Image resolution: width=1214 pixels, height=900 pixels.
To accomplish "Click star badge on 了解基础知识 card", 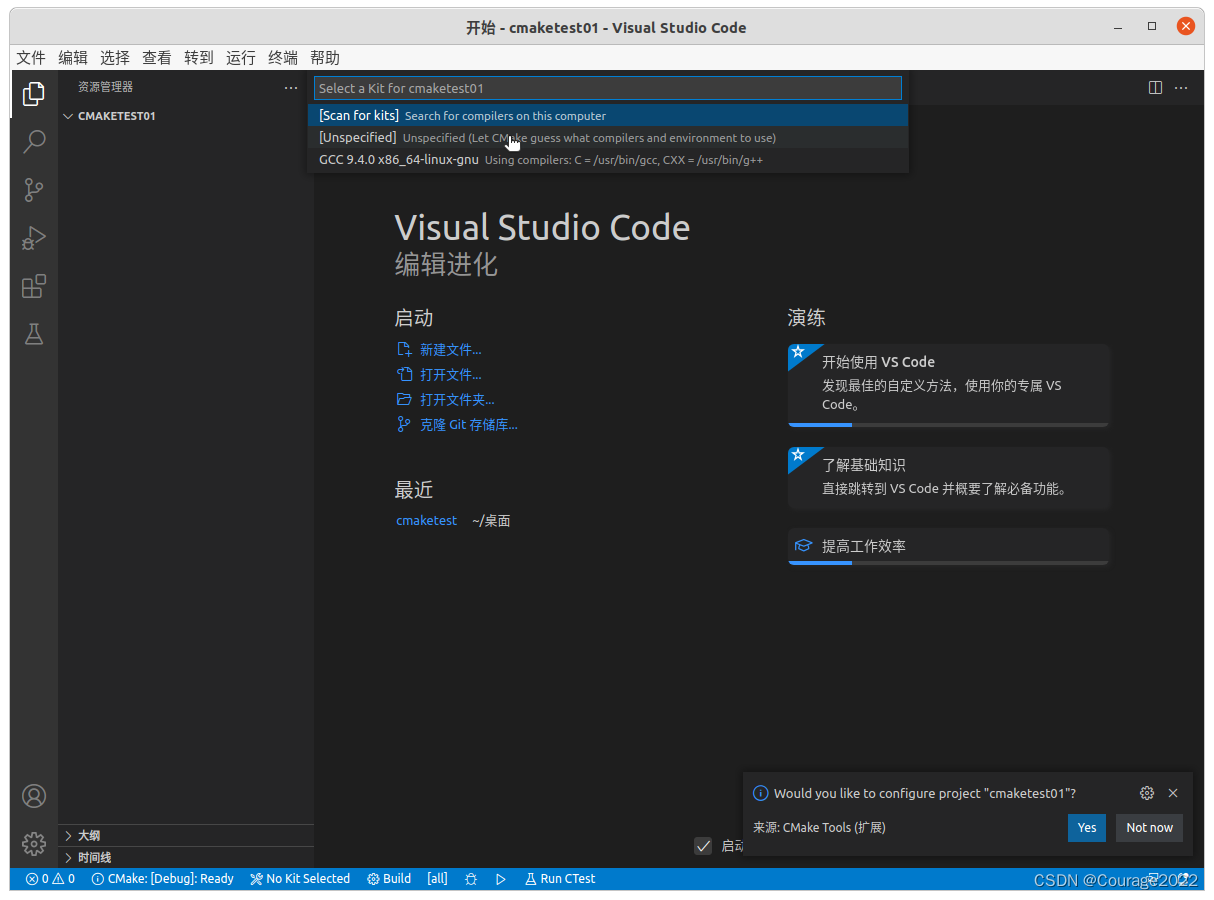I will [x=798, y=455].
